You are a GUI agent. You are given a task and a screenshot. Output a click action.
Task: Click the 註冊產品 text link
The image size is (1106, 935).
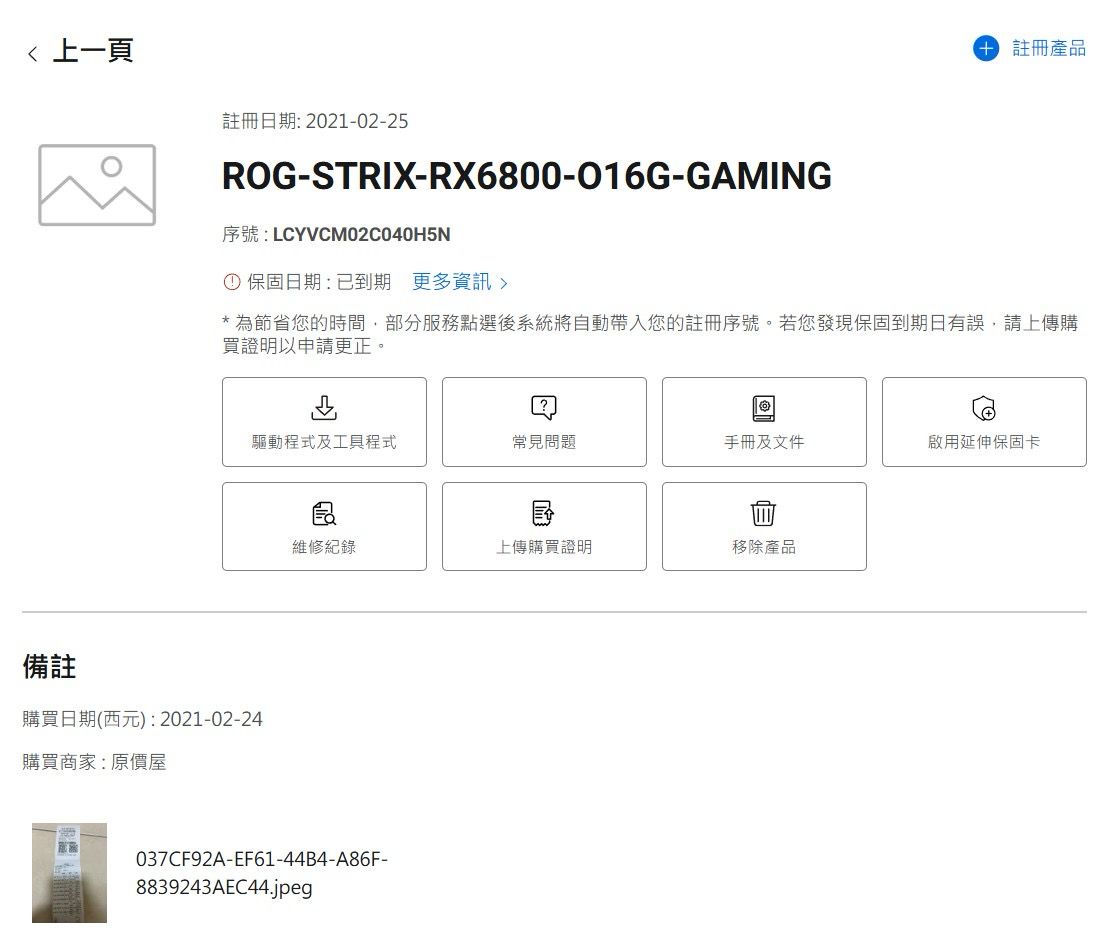click(1049, 48)
